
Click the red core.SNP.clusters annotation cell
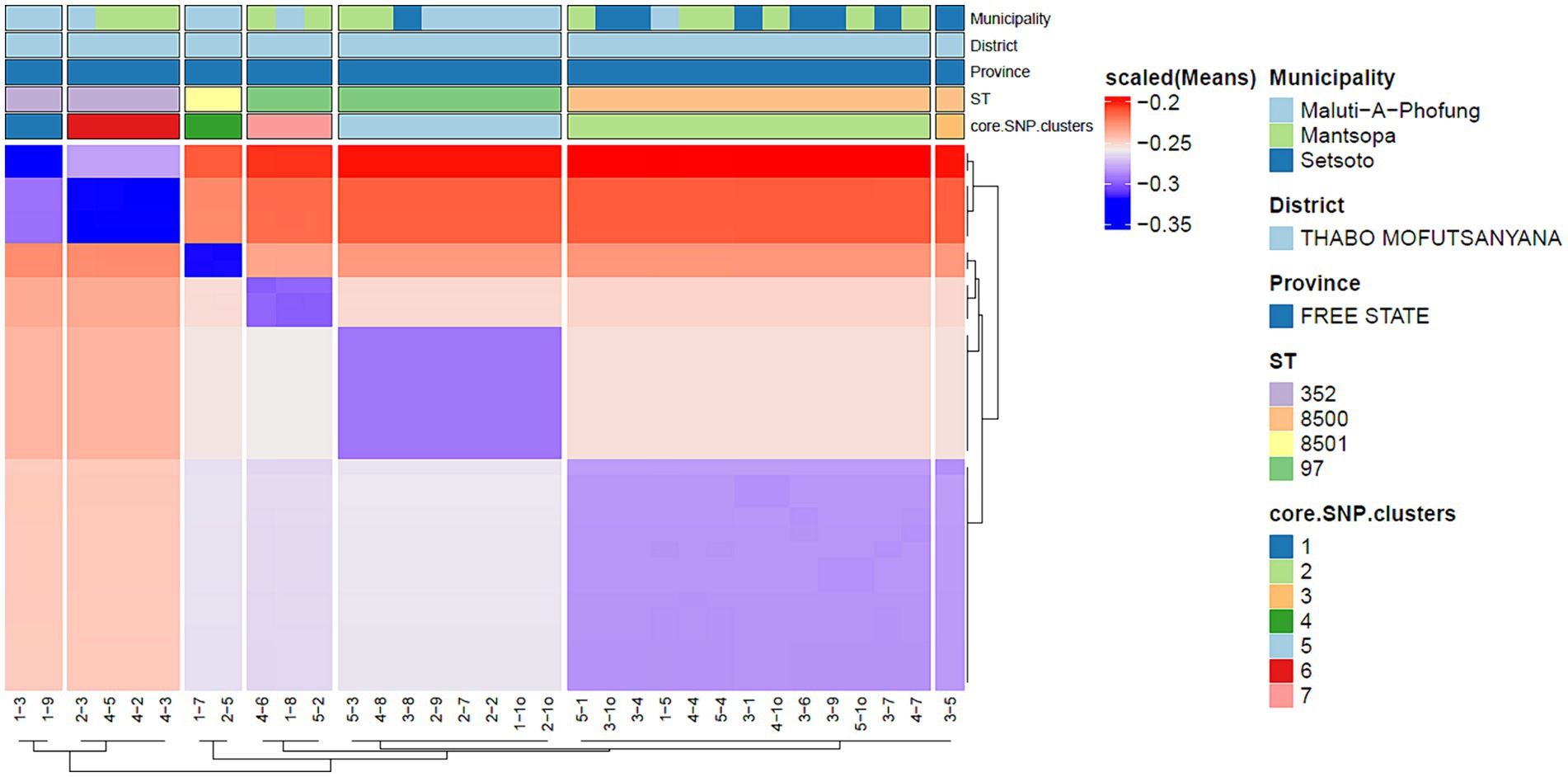(x=124, y=126)
